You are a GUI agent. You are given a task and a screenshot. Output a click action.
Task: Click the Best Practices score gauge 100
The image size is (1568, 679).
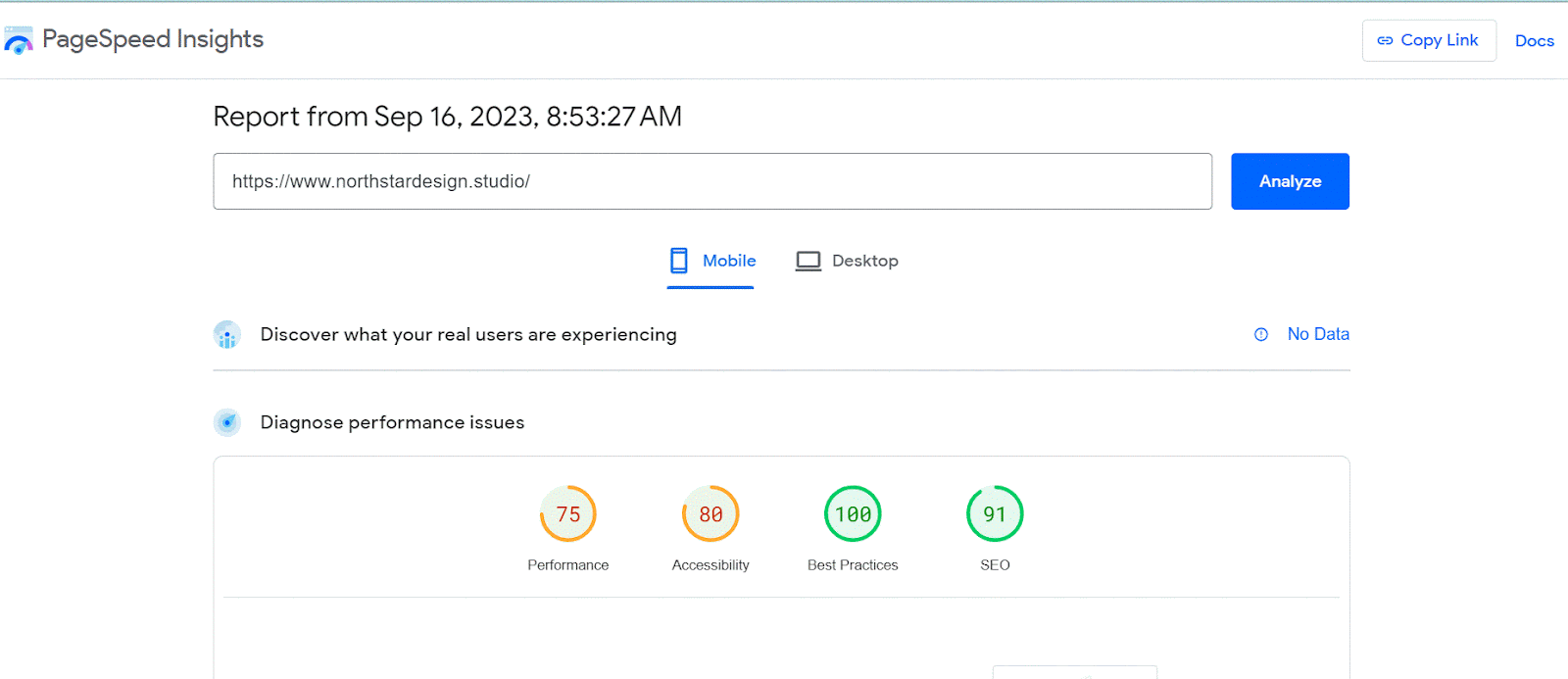click(x=853, y=514)
